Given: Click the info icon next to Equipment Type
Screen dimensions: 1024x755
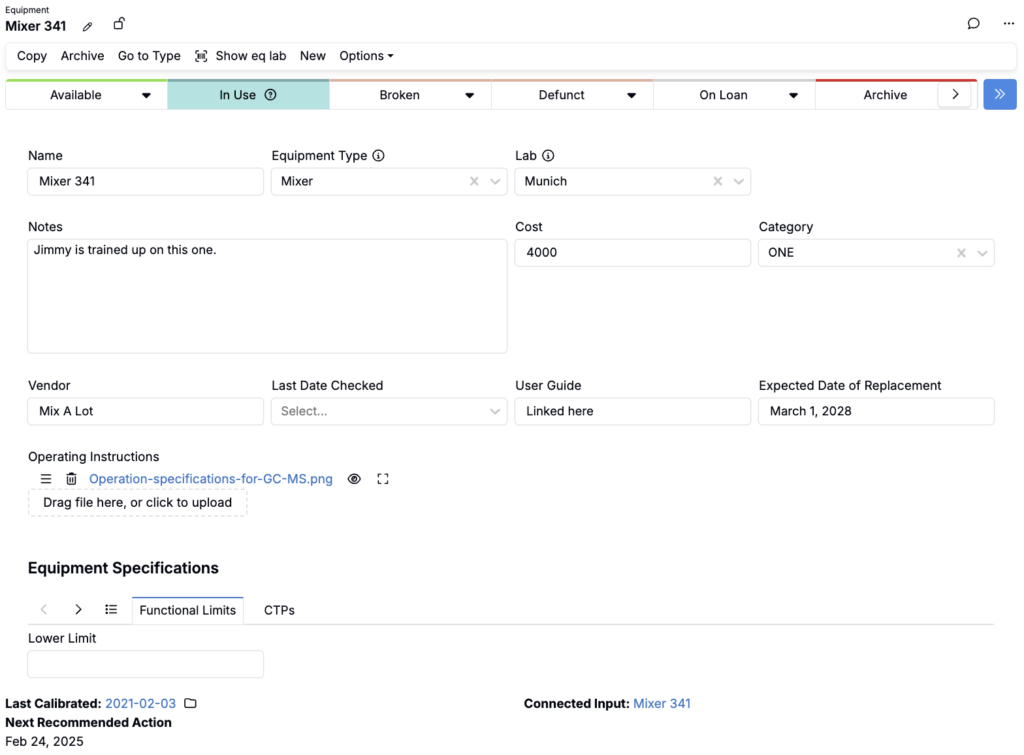Looking at the screenshot, I should pos(379,156).
